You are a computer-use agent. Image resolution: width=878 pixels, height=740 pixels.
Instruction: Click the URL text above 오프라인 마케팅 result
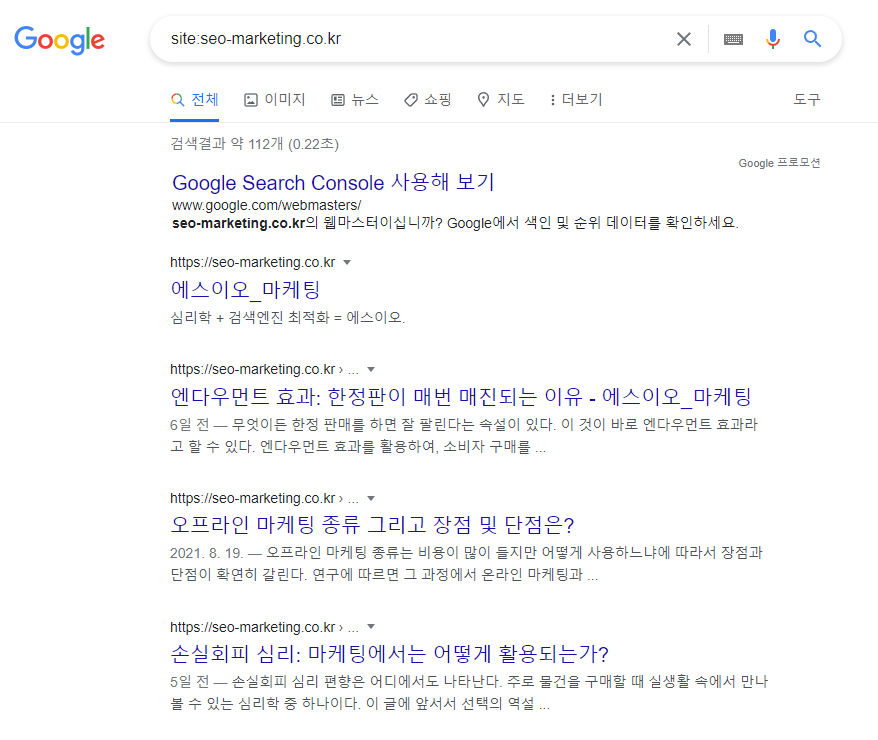click(264, 498)
